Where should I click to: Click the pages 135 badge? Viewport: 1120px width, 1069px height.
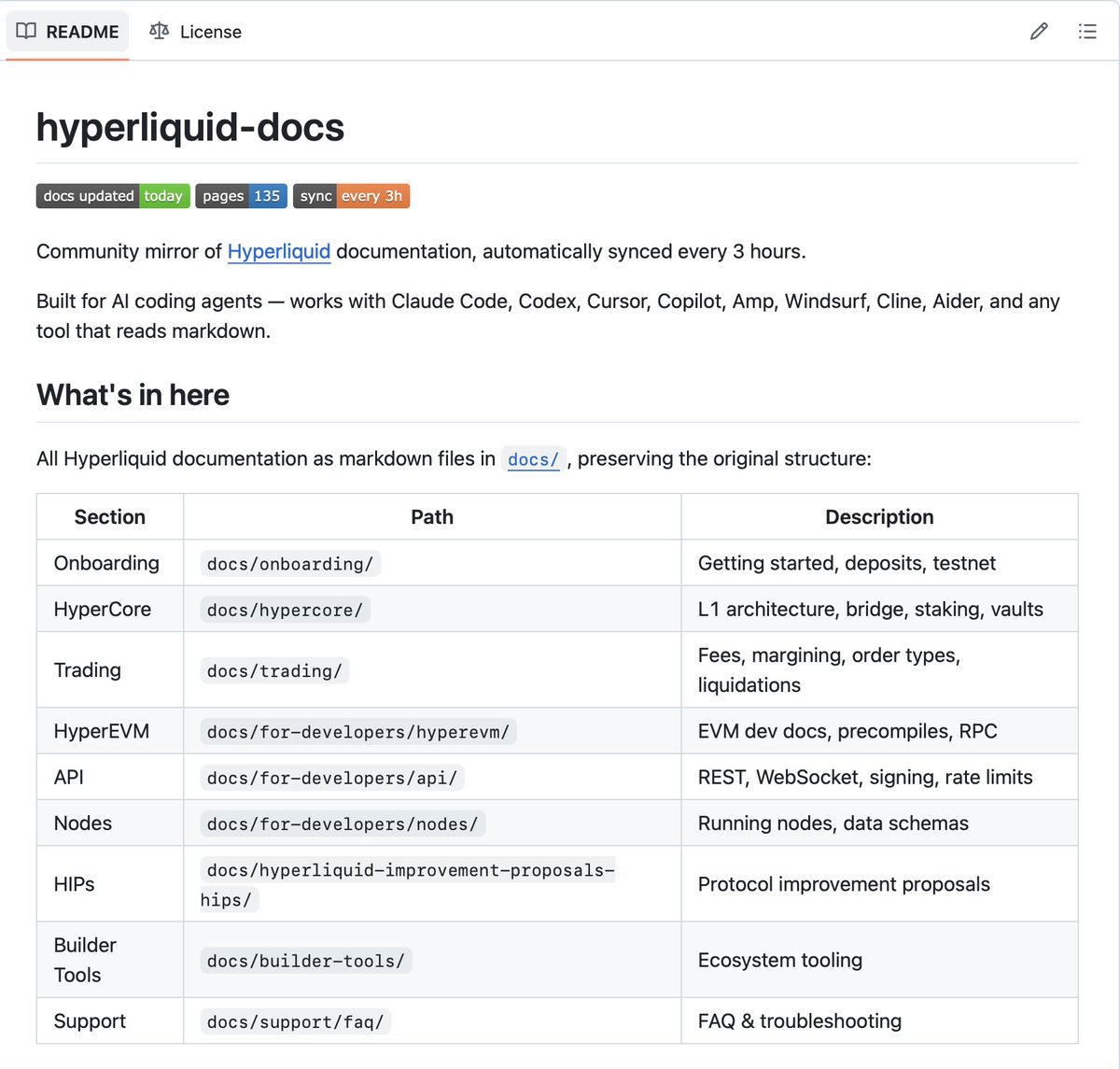tap(241, 196)
